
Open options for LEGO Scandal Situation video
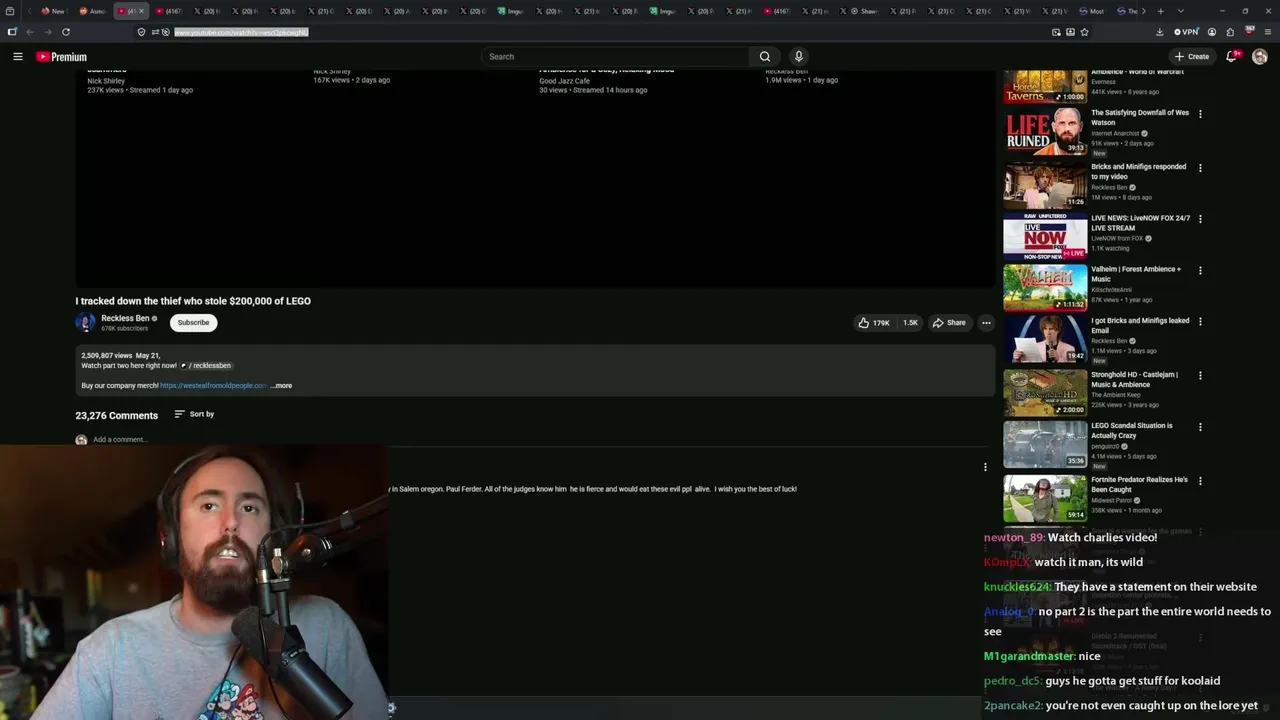1200,427
